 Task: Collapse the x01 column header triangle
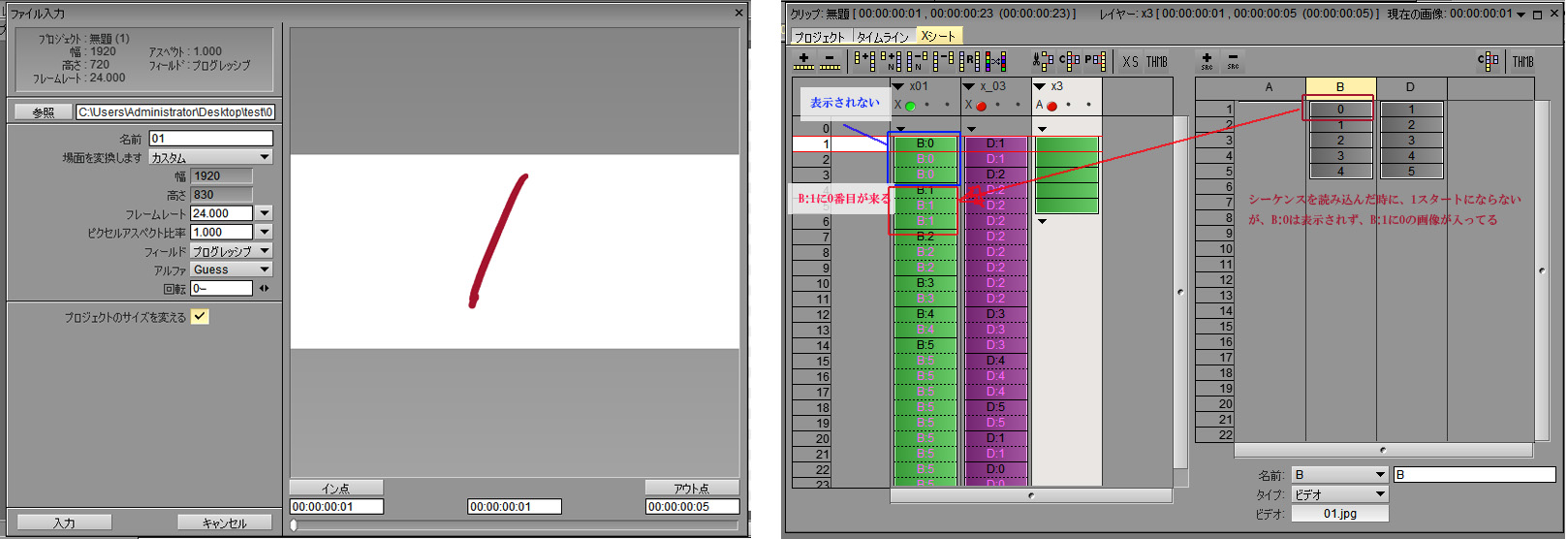[x=898, y=86]
